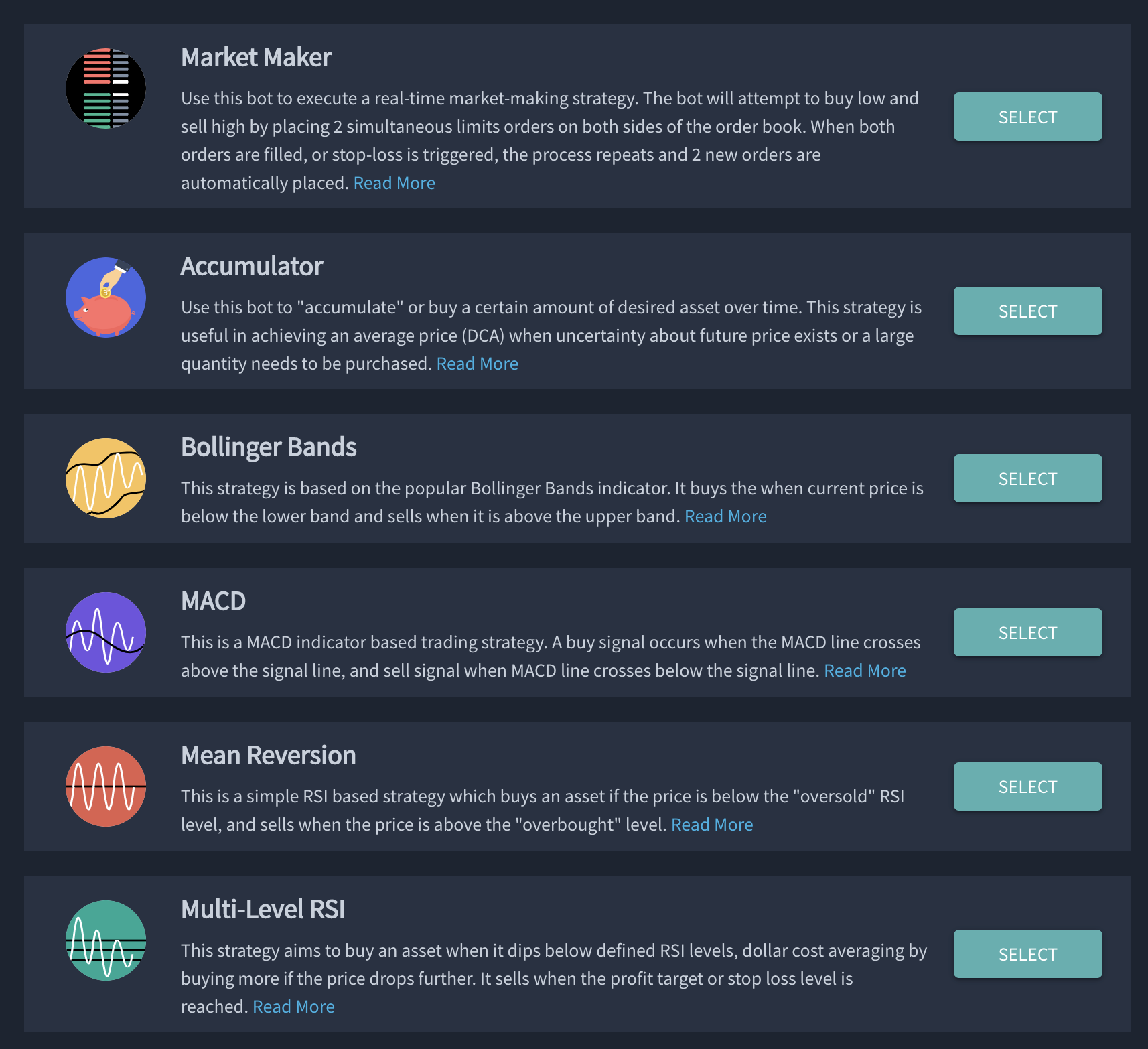Select the Multi-Level RSI strategy

tap(1027, 954)
